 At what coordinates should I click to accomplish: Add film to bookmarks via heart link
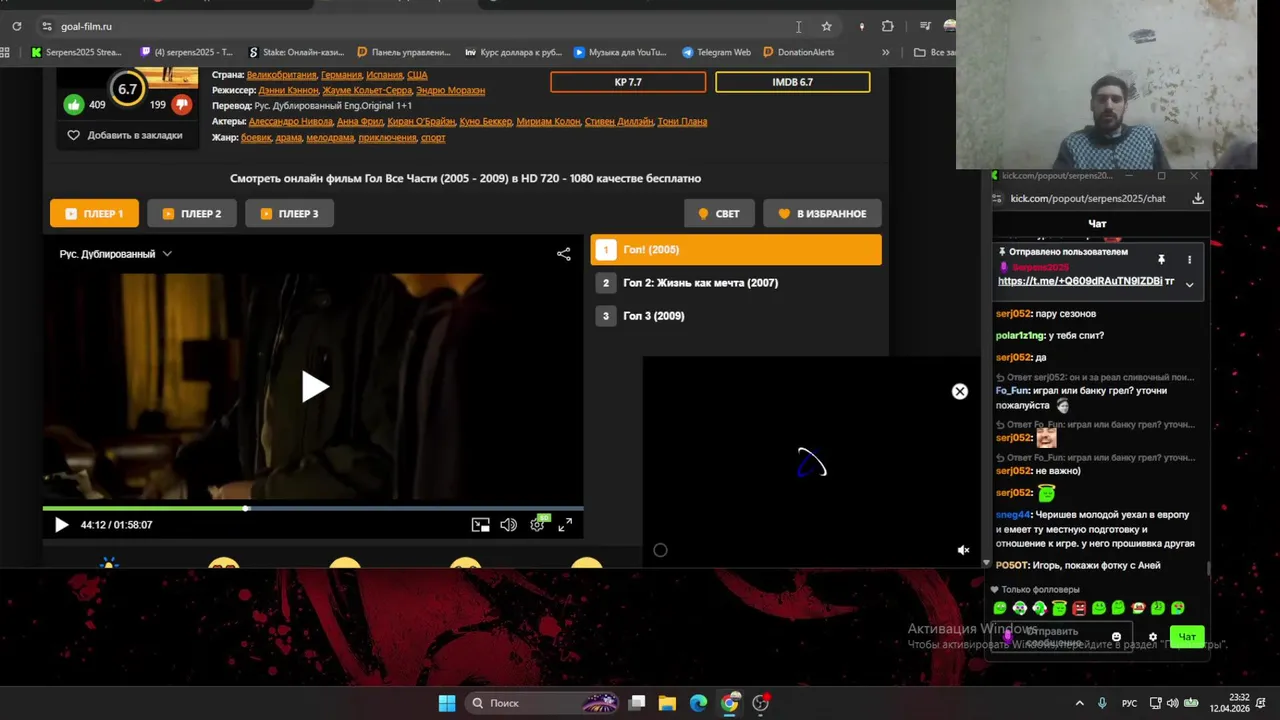[125, 135]
